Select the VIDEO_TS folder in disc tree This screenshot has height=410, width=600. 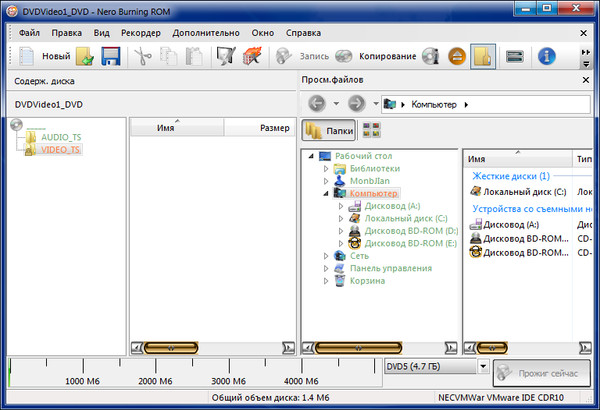(61, 149)
